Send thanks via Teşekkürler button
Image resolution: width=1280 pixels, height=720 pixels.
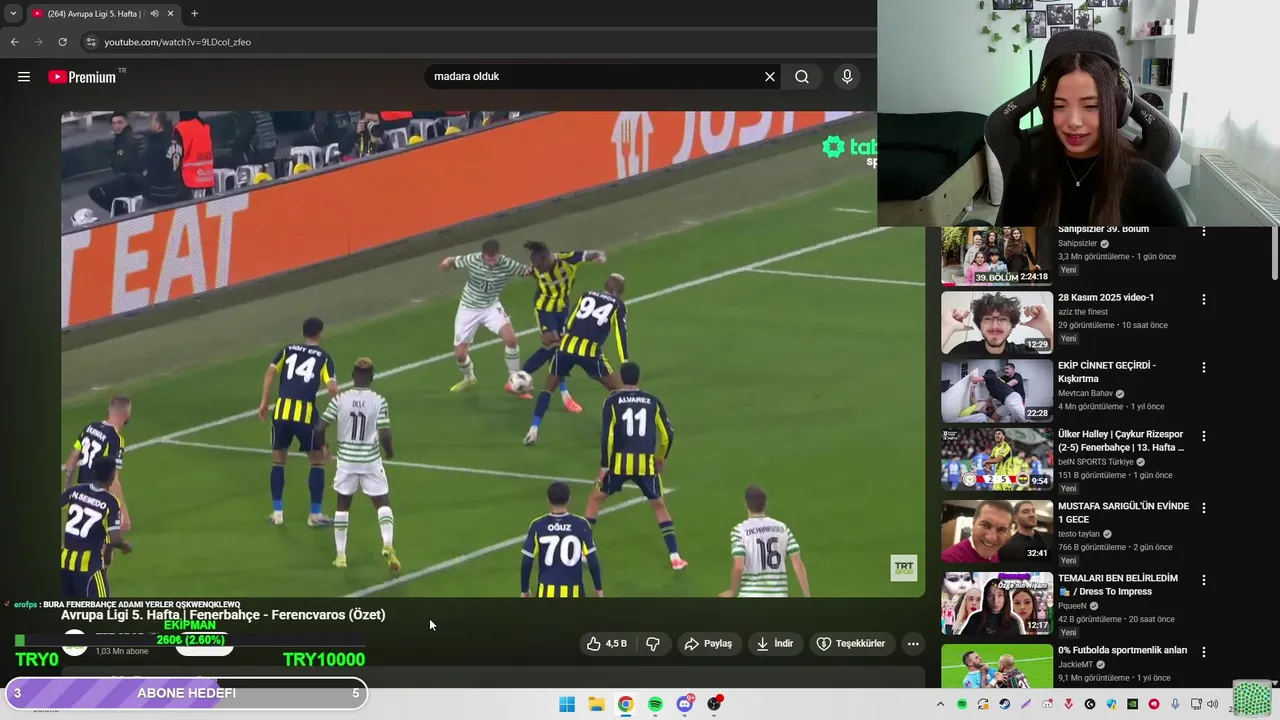tap(851, 644)
